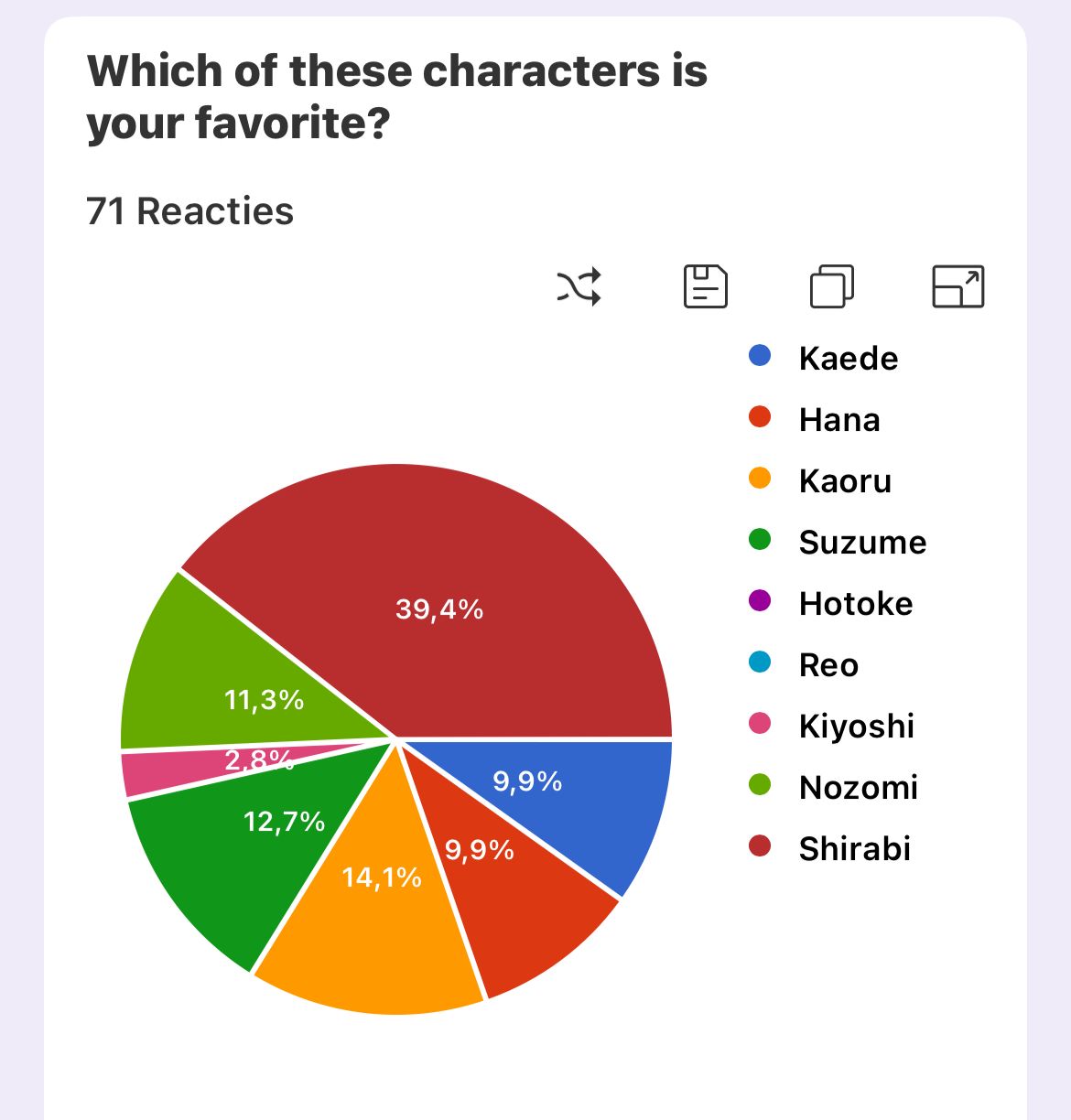Open the chart in expanded view icon
Viewport: 1071px width, 1120px height.
(x=957, y=286)
